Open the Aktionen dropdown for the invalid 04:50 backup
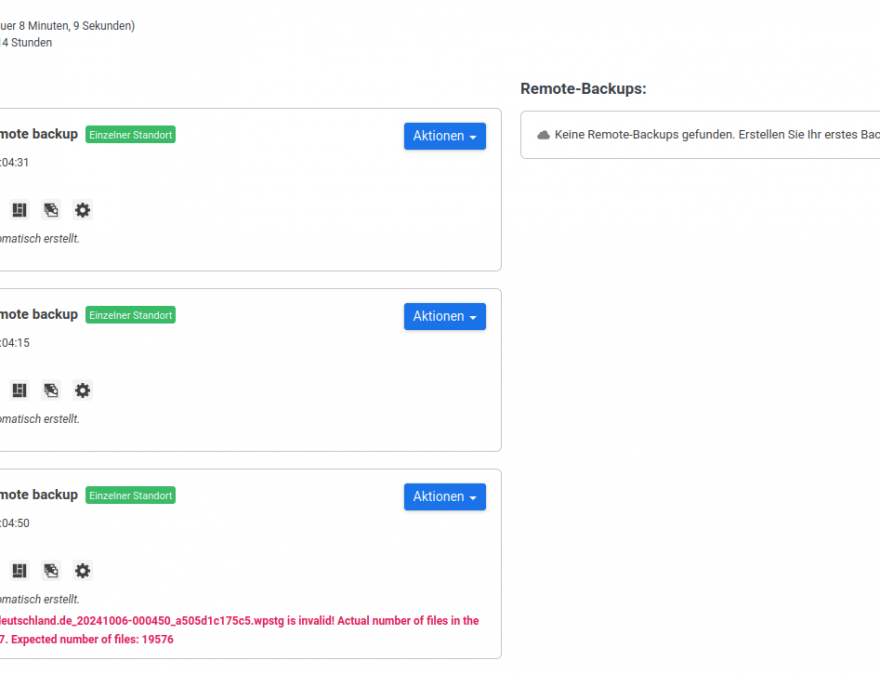This screenshot has height=674, width=880. tap(444, 497)
